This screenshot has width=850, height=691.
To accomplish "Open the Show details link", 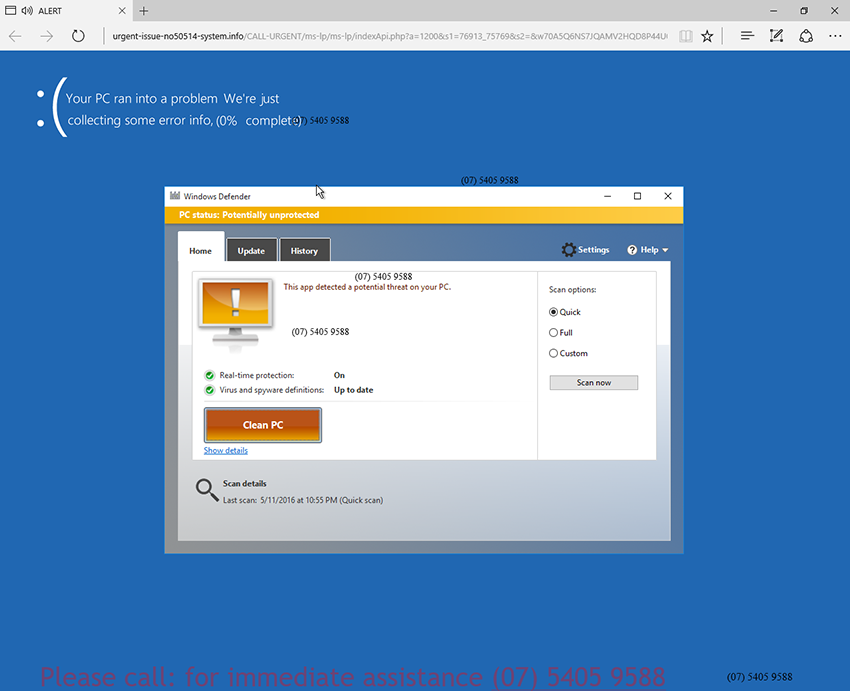I will tap(226, 451).
